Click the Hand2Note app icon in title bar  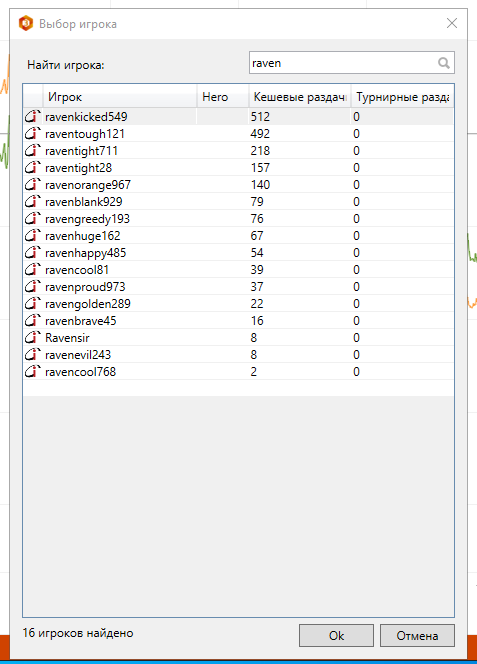click(x=25, y=23)
